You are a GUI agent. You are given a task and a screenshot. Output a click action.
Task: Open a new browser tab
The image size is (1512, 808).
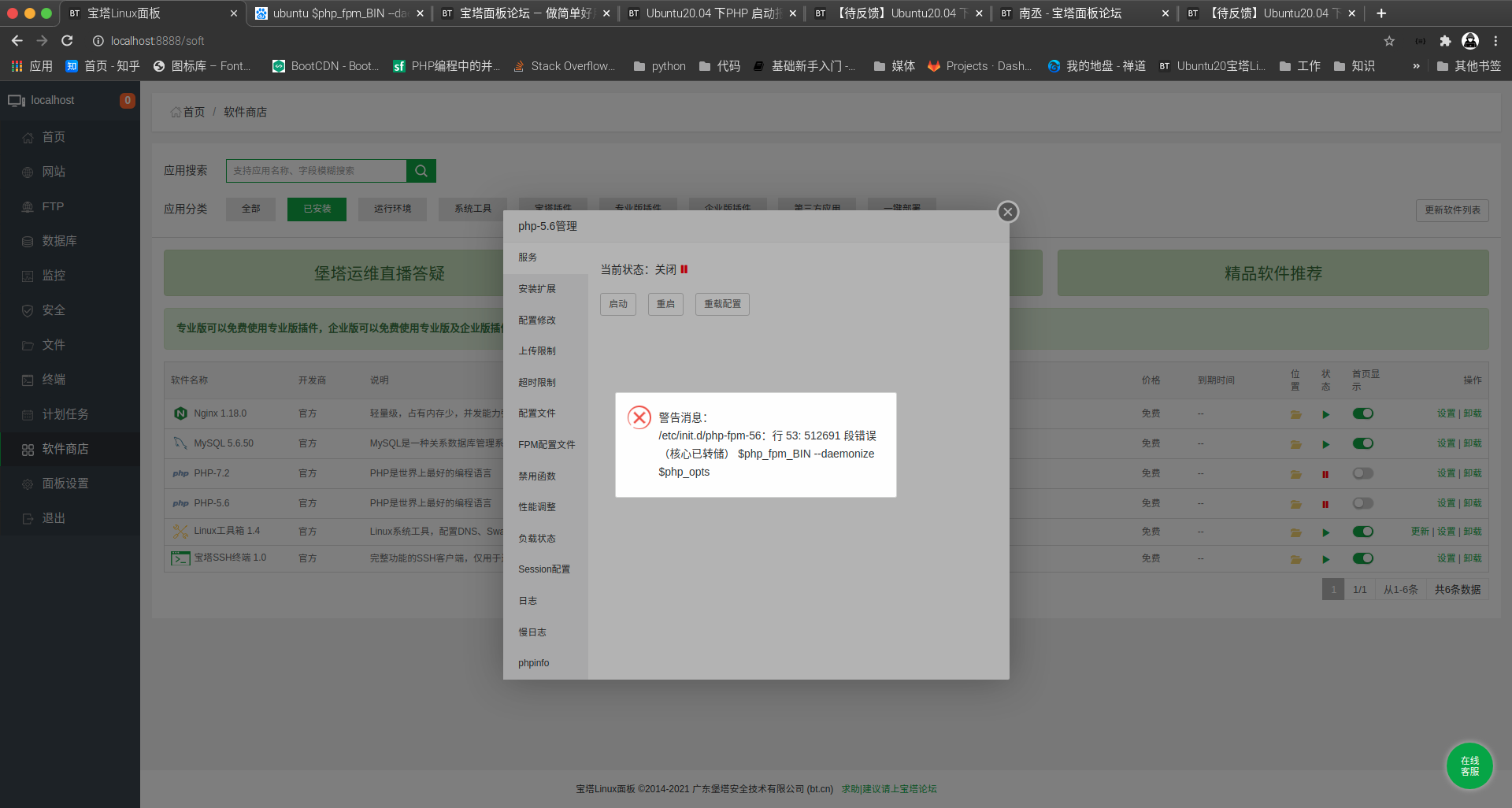click(1381, 13)
